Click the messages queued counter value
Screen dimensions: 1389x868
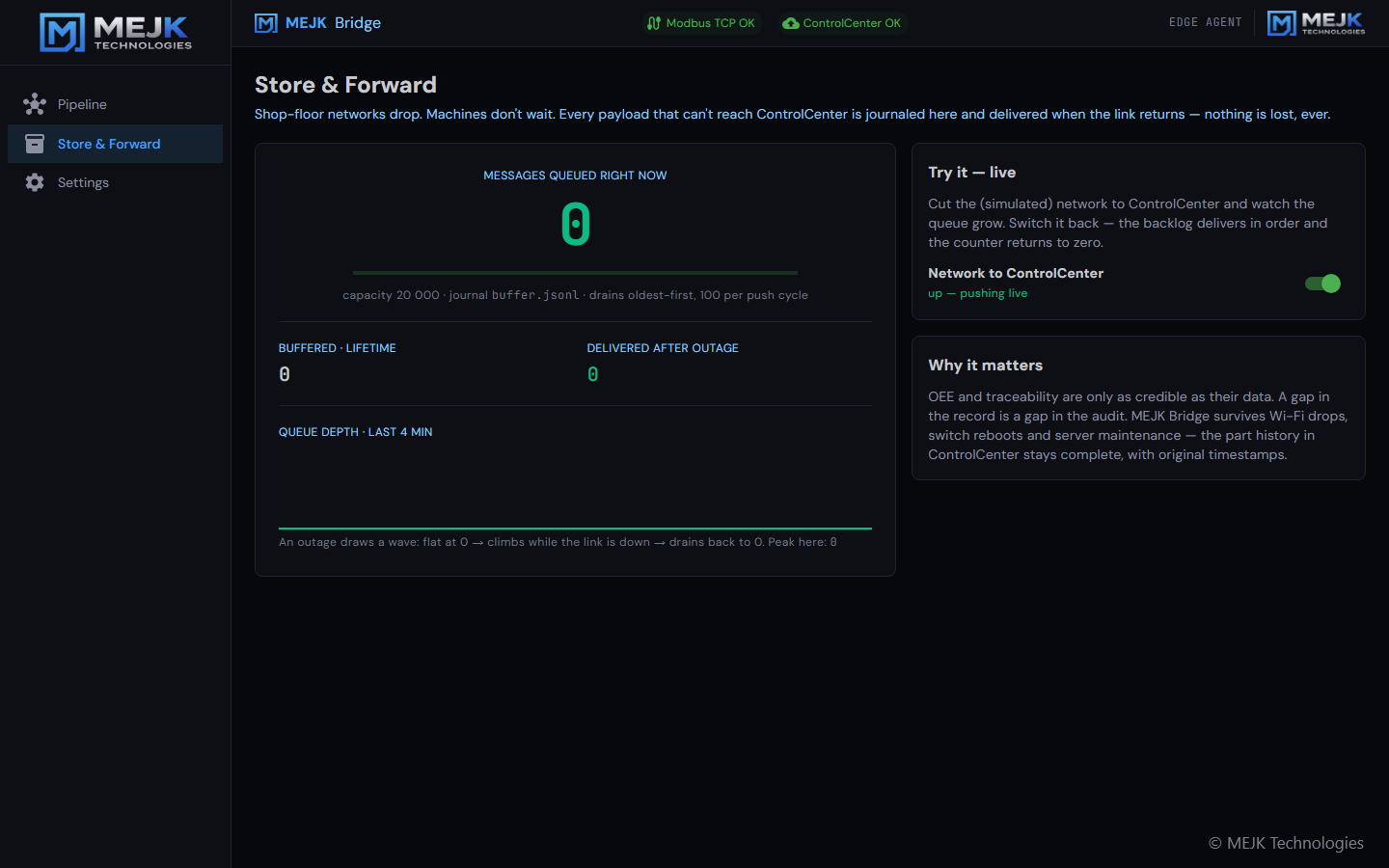click(576, 224)
